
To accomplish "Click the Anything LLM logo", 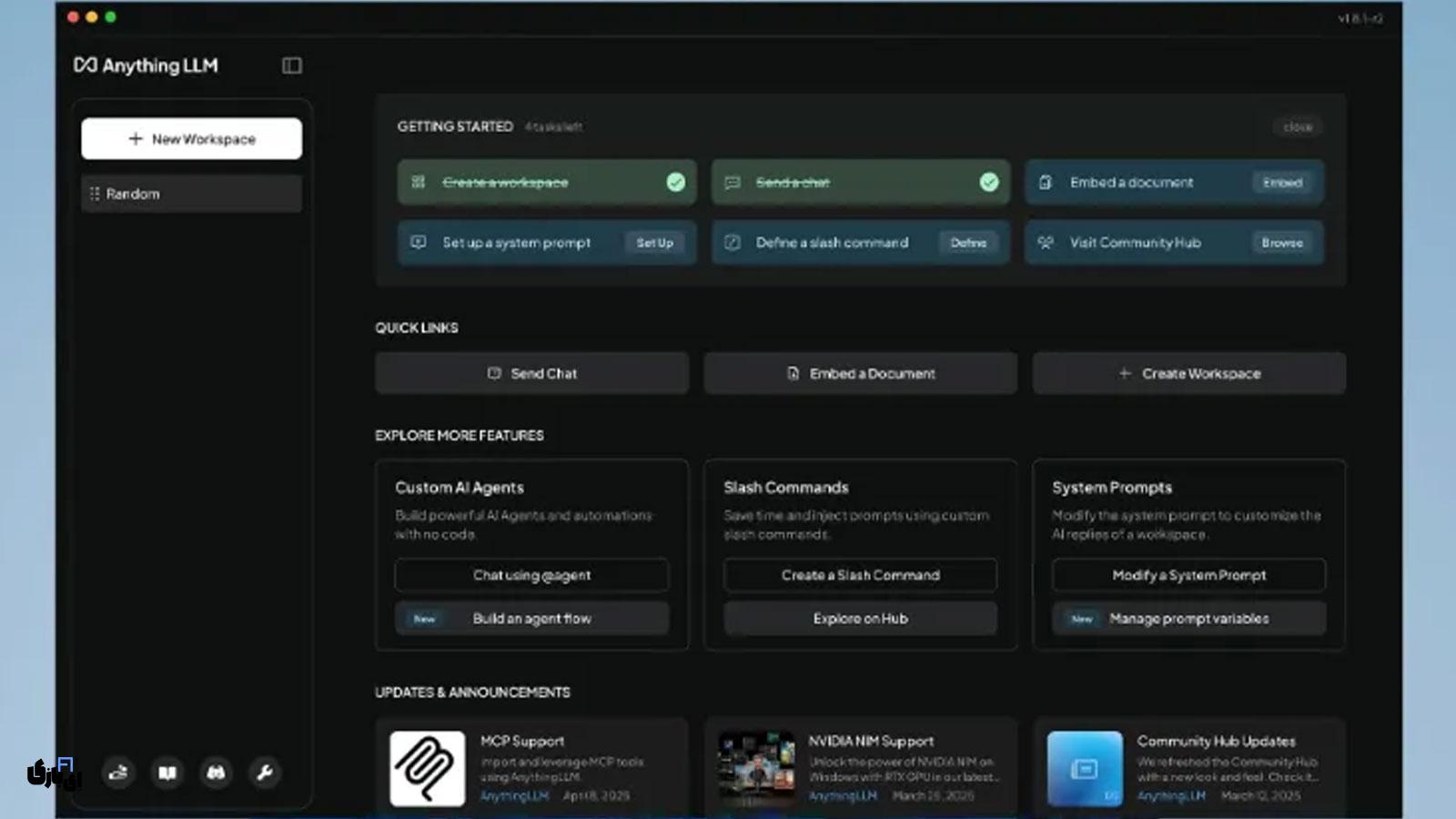I will 146,66.
